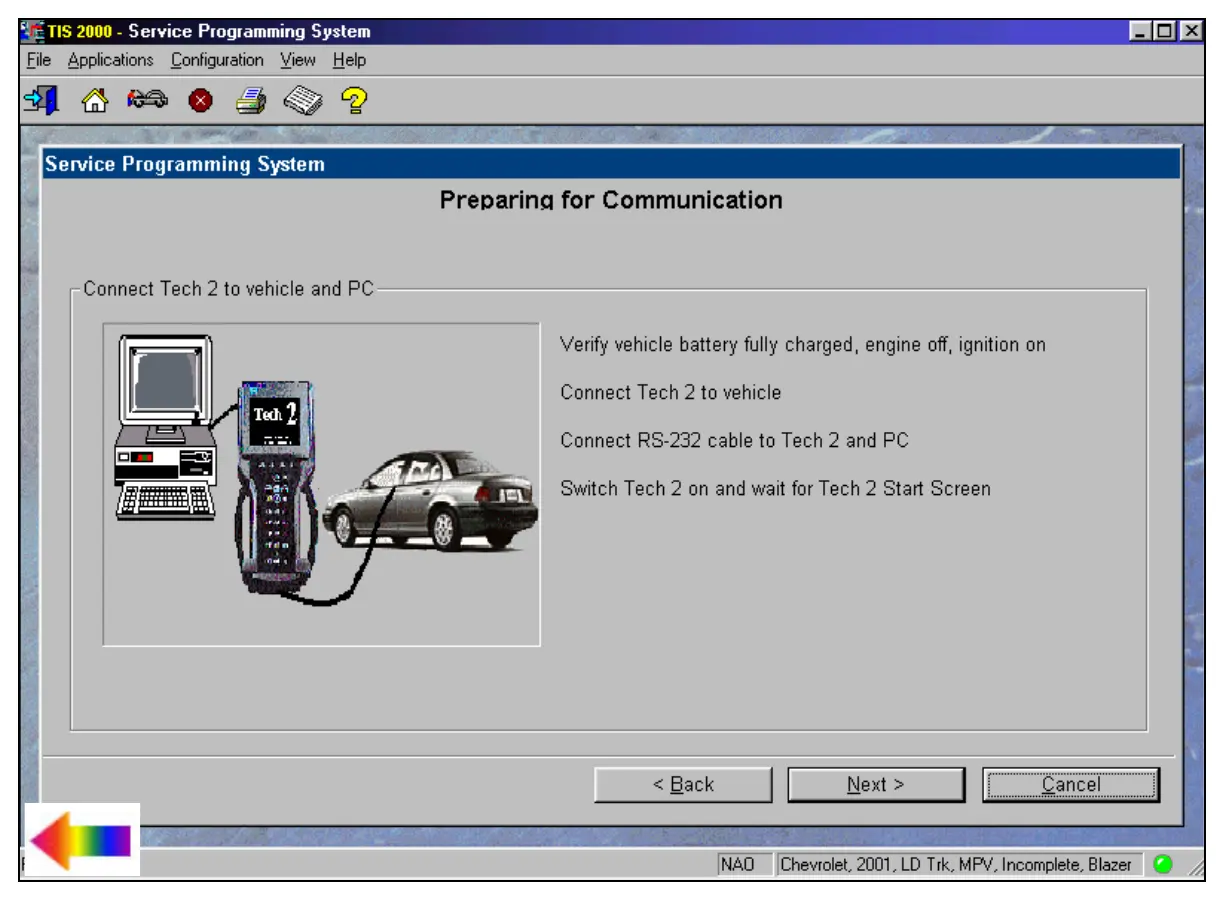Click the NAO status bar field
This screenshot has height=900, width=1224.
click(x=744, y=864)
